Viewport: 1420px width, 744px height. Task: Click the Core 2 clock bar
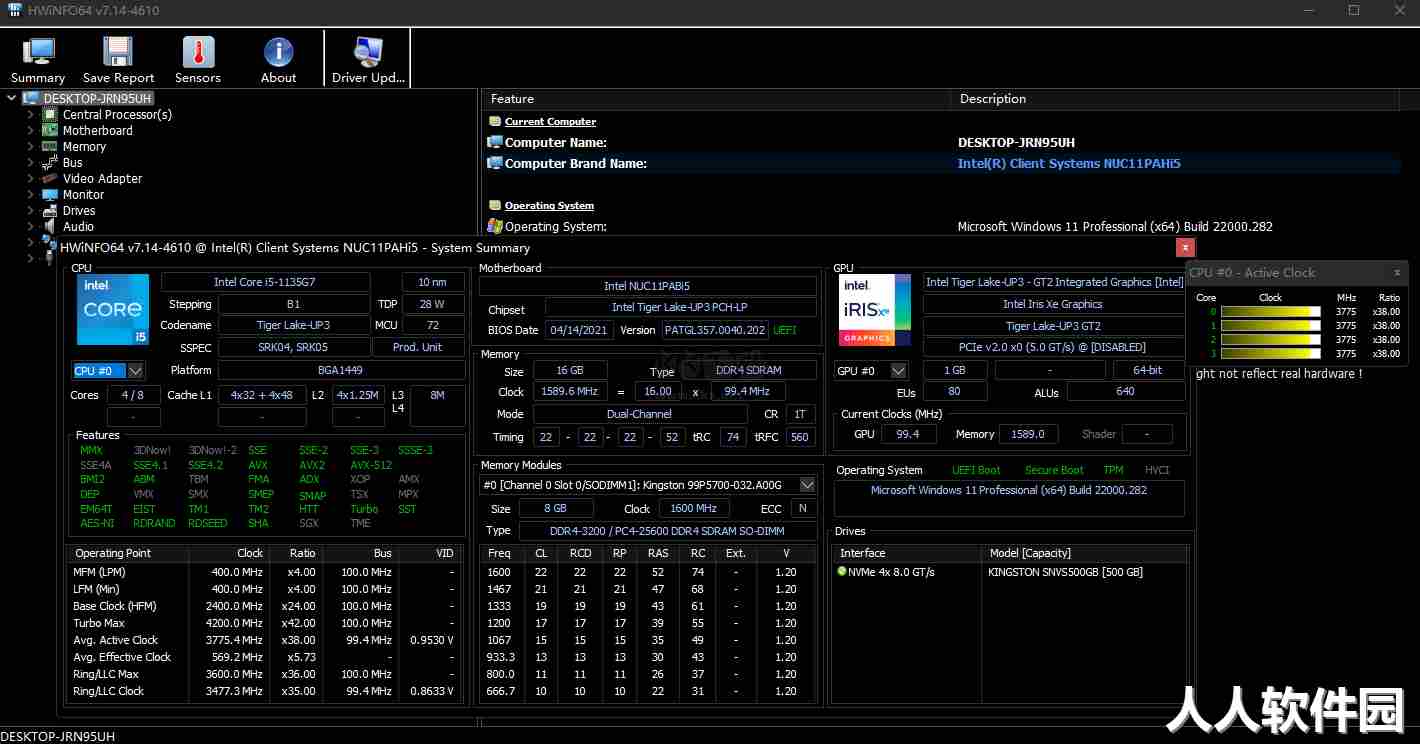(1271, 340)
